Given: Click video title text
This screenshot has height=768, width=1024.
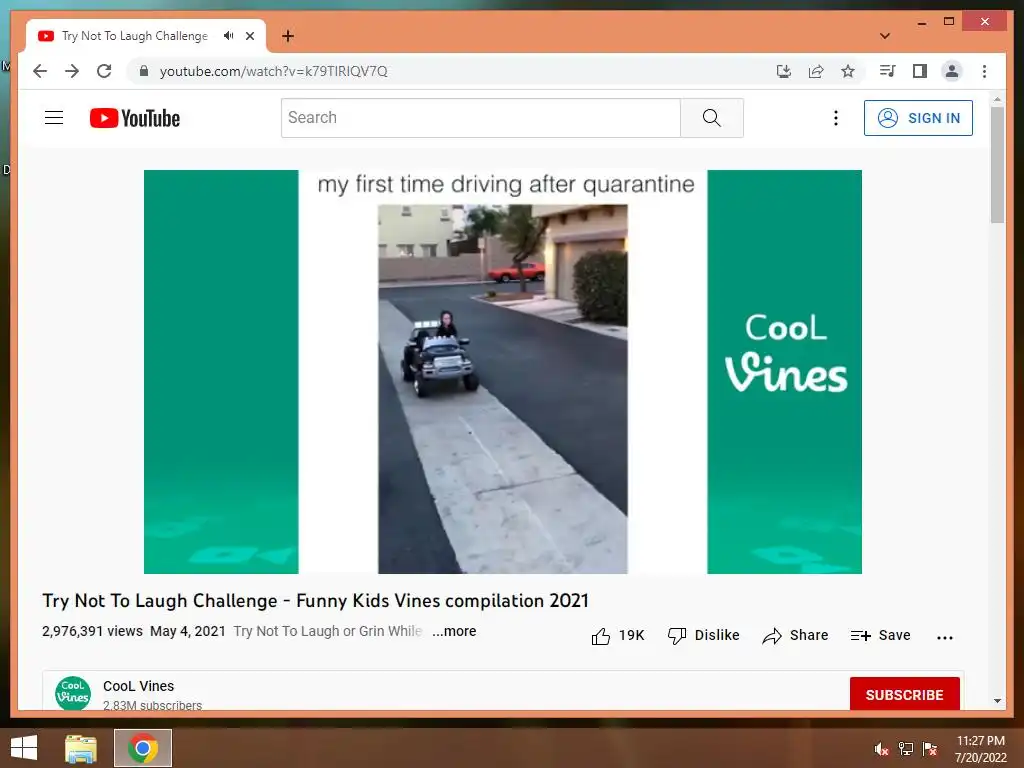Looking at the screenshot, I should click(x=315, y=601).
